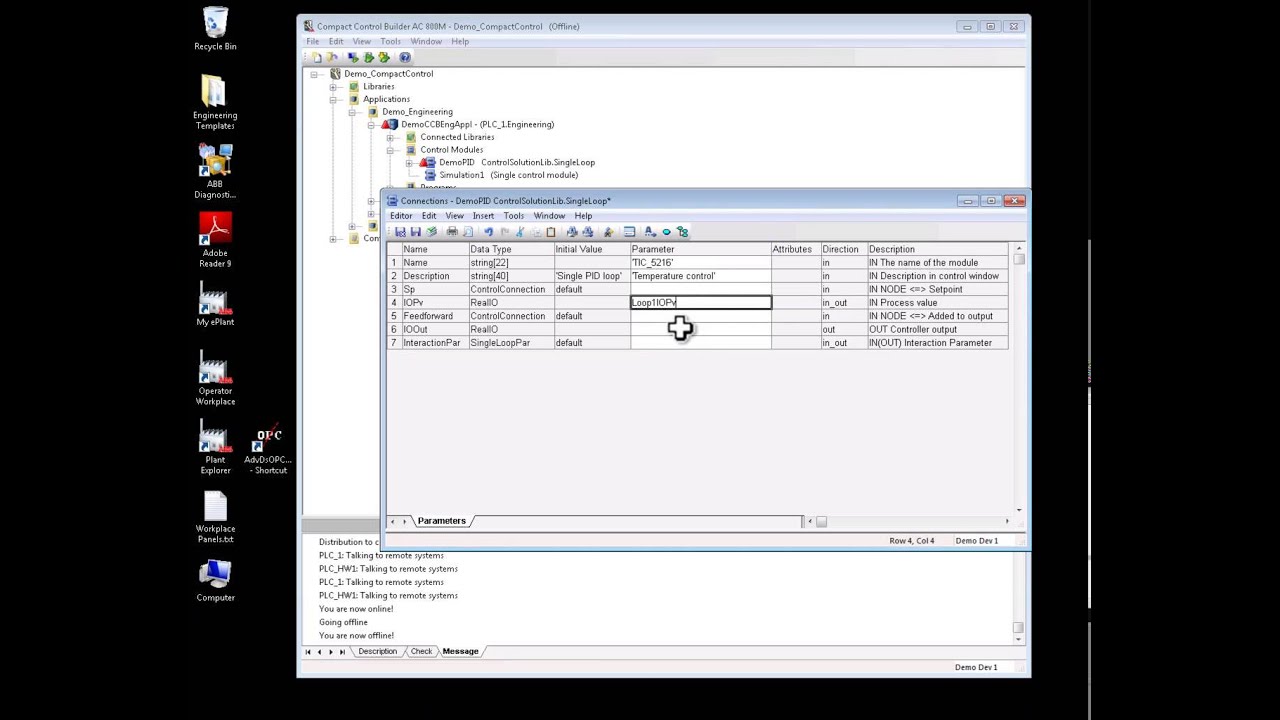Click the Split Window toolbar icon
This screenshot has height=720, width=1280.
(629, 232)
